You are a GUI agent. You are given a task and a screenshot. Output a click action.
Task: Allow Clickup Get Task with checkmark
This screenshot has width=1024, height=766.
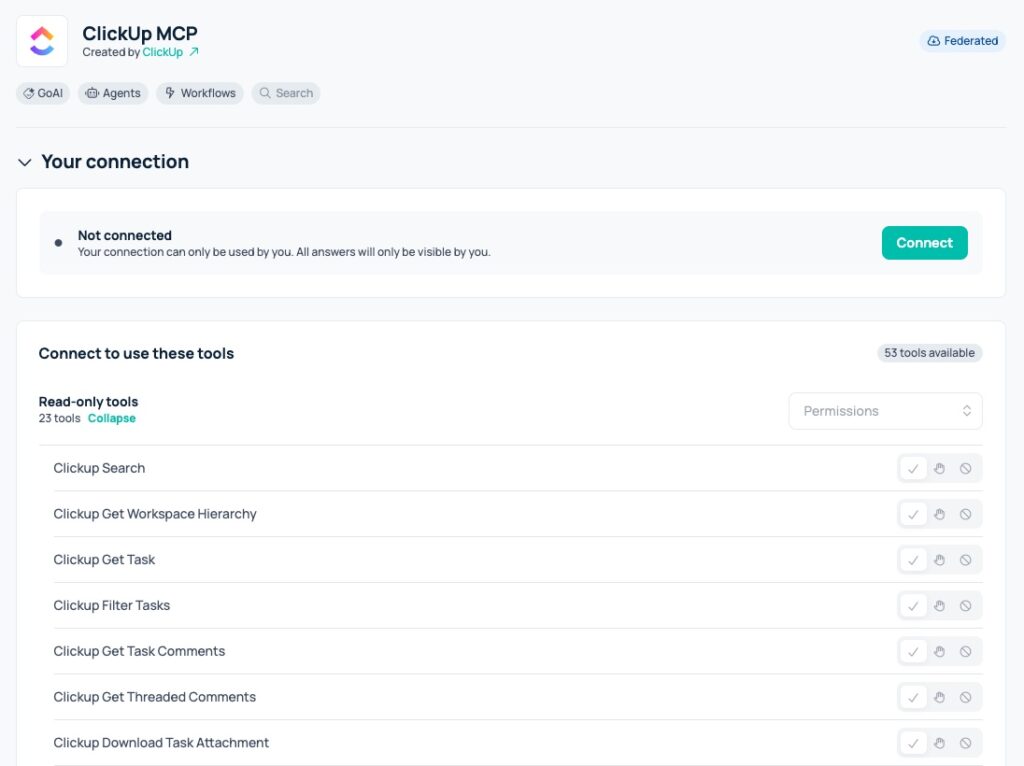tap(913, 560)
